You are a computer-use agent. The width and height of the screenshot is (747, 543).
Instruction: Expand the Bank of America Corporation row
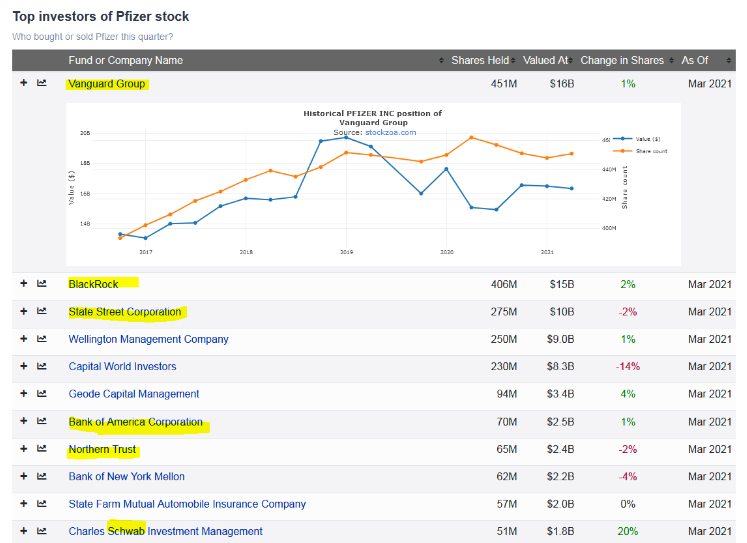click(23, 421)
